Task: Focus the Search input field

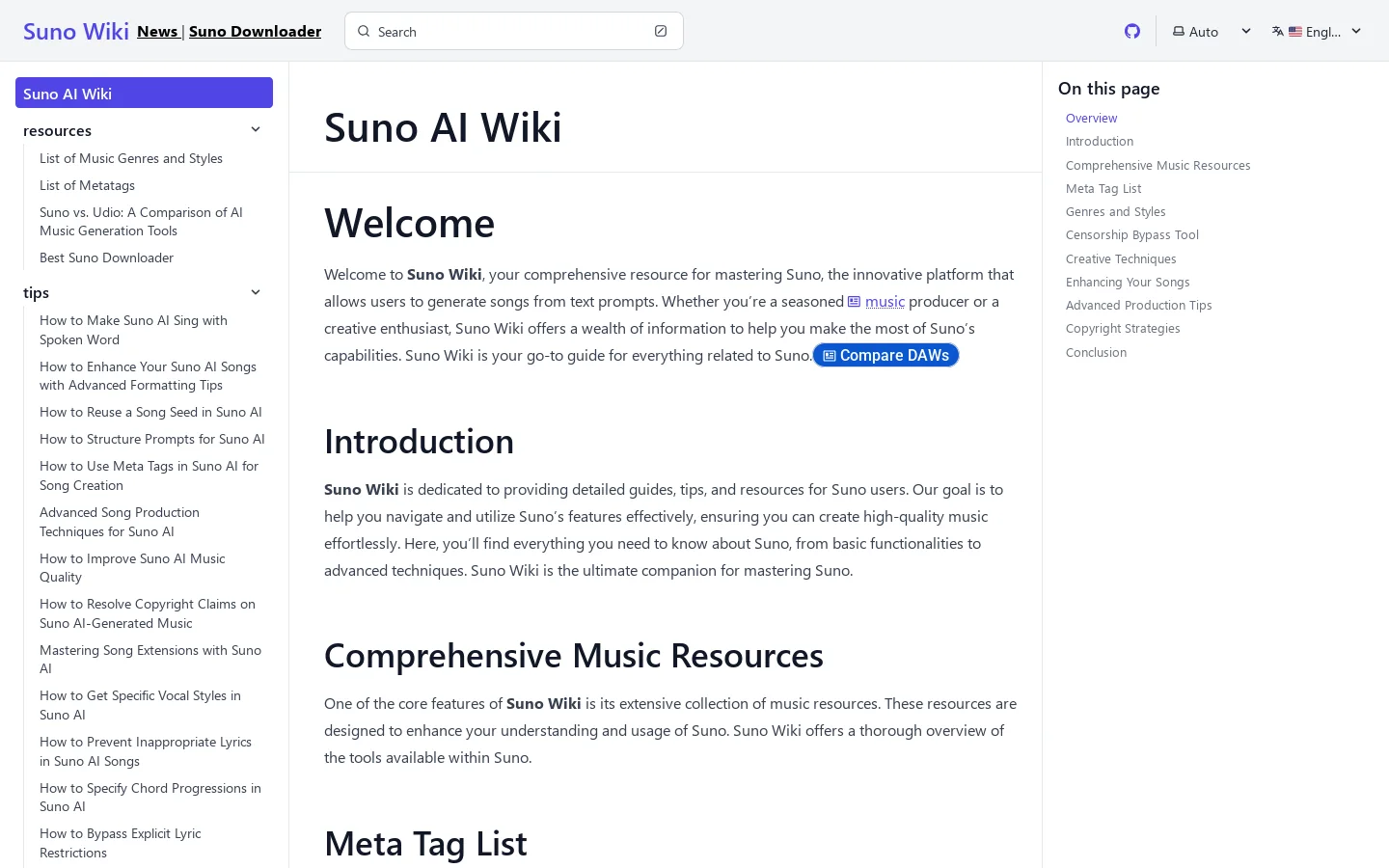Action: pos(514,31)
